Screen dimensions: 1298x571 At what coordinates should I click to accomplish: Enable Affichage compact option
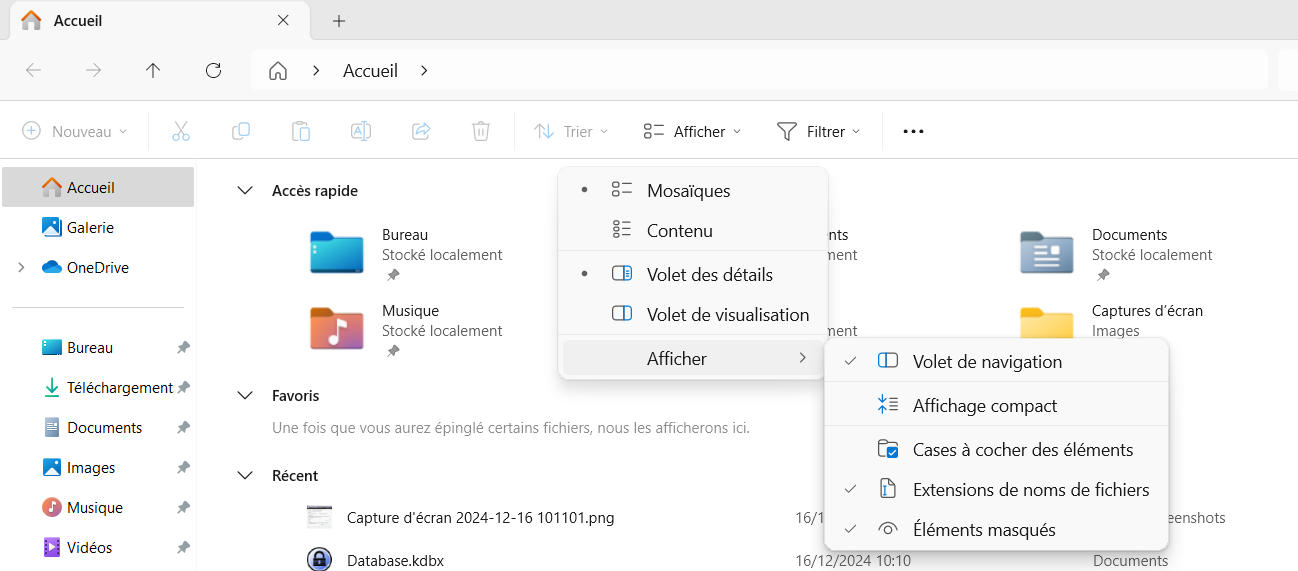[x=984, y=406]
